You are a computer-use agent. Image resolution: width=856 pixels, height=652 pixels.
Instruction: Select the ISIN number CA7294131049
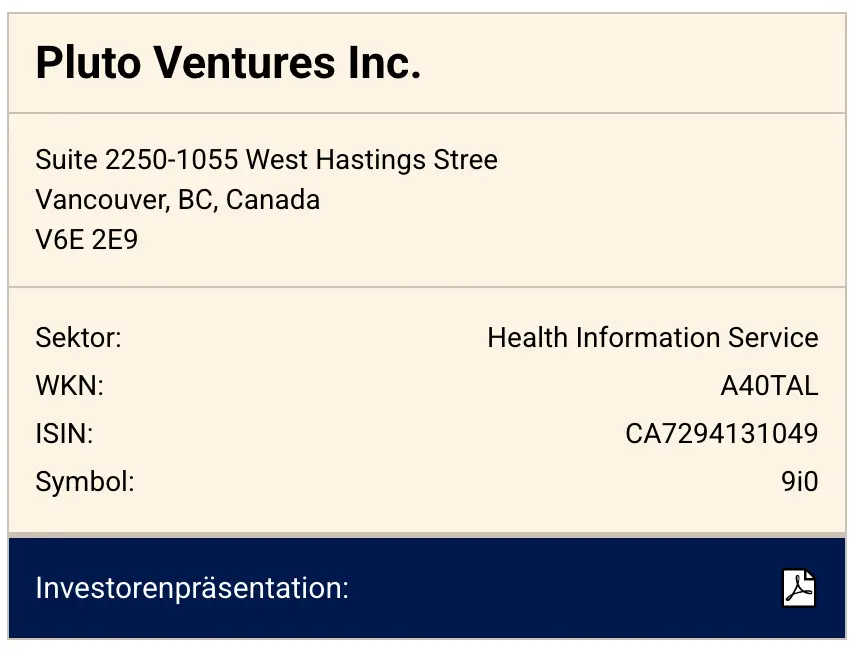[721, 434]
